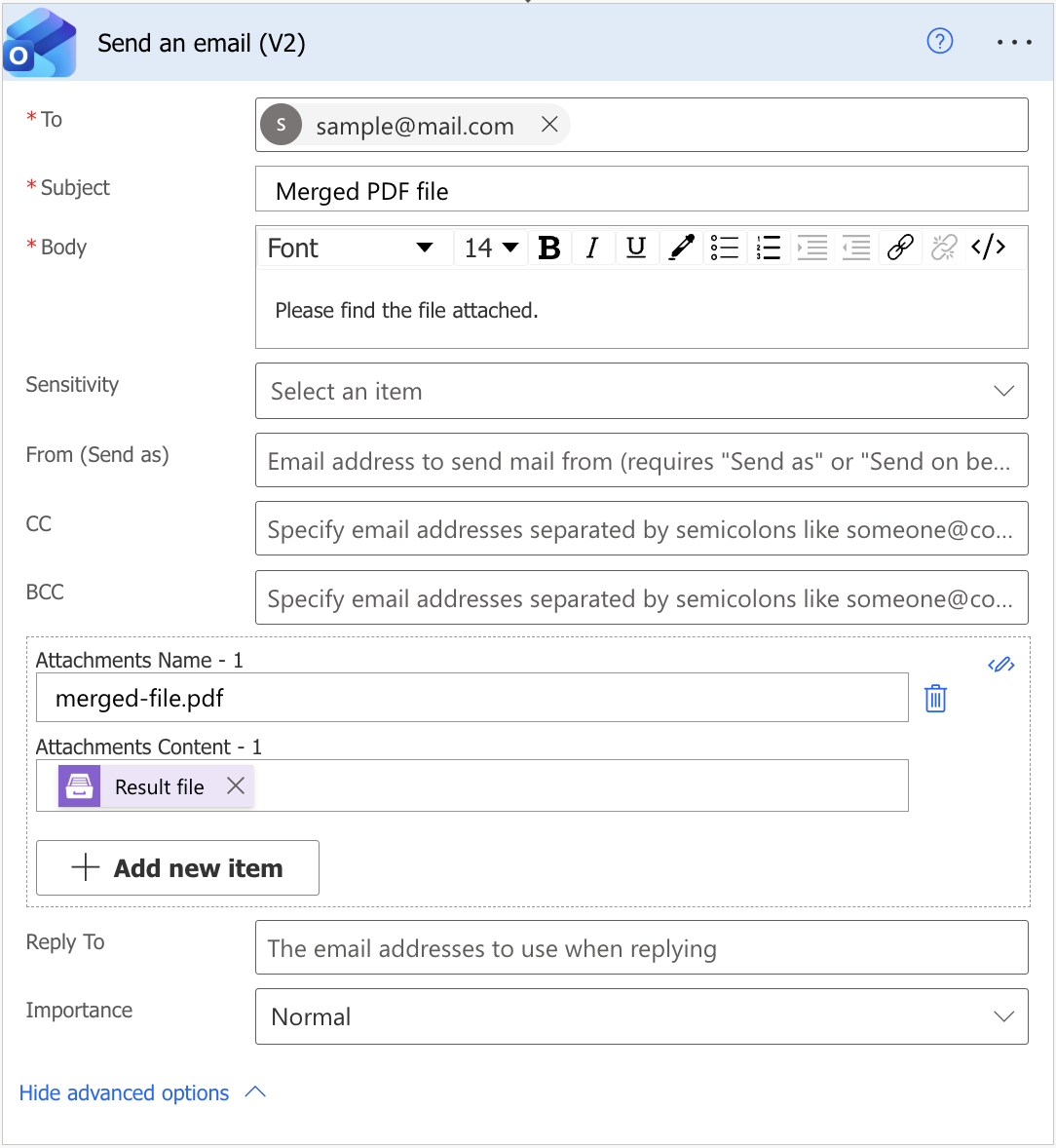Click the To recipients field
Image resolution: width=1056 pixels, height=1148 pixels.
pyautogui.click(x=642, y=125)
